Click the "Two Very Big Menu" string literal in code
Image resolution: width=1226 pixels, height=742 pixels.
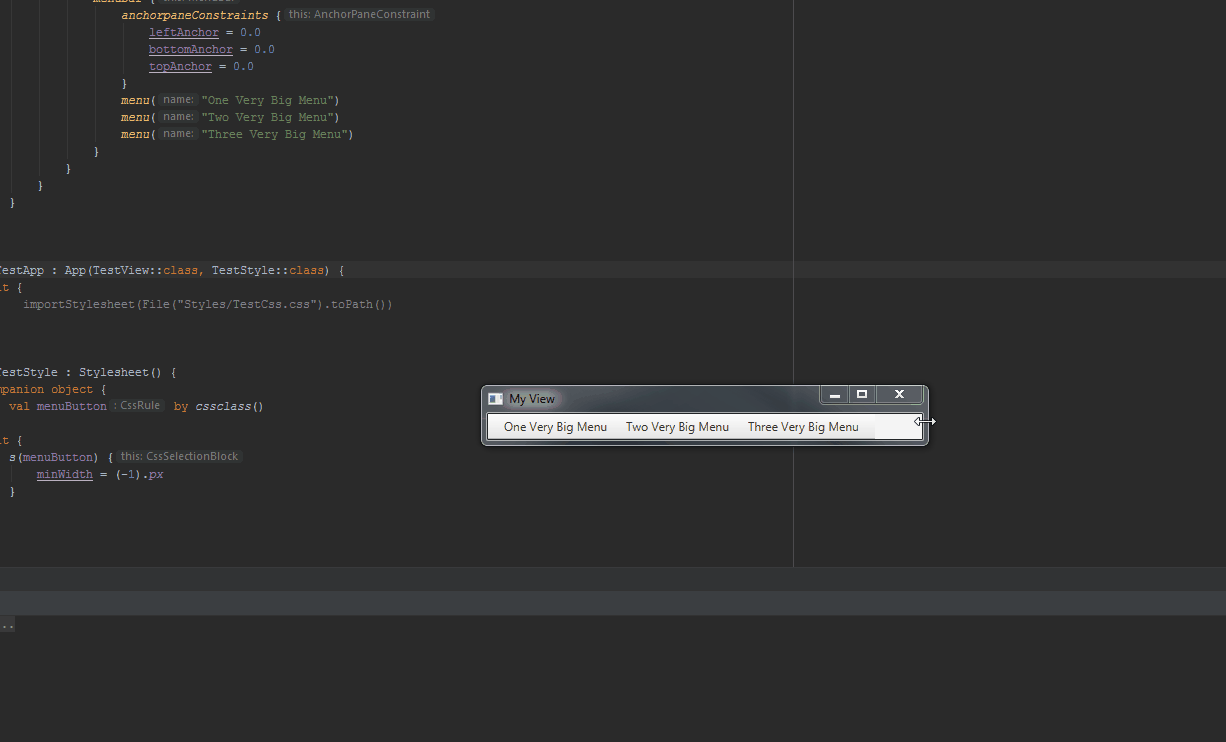click(267, 117)
